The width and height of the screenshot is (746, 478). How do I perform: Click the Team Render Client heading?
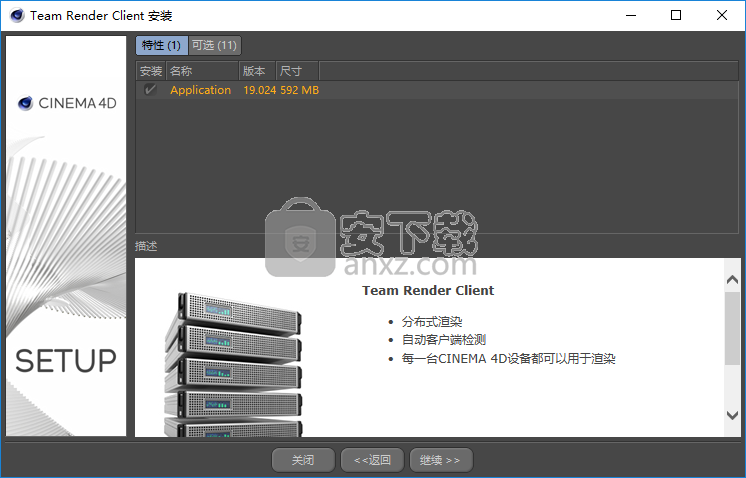pos(428,290)
